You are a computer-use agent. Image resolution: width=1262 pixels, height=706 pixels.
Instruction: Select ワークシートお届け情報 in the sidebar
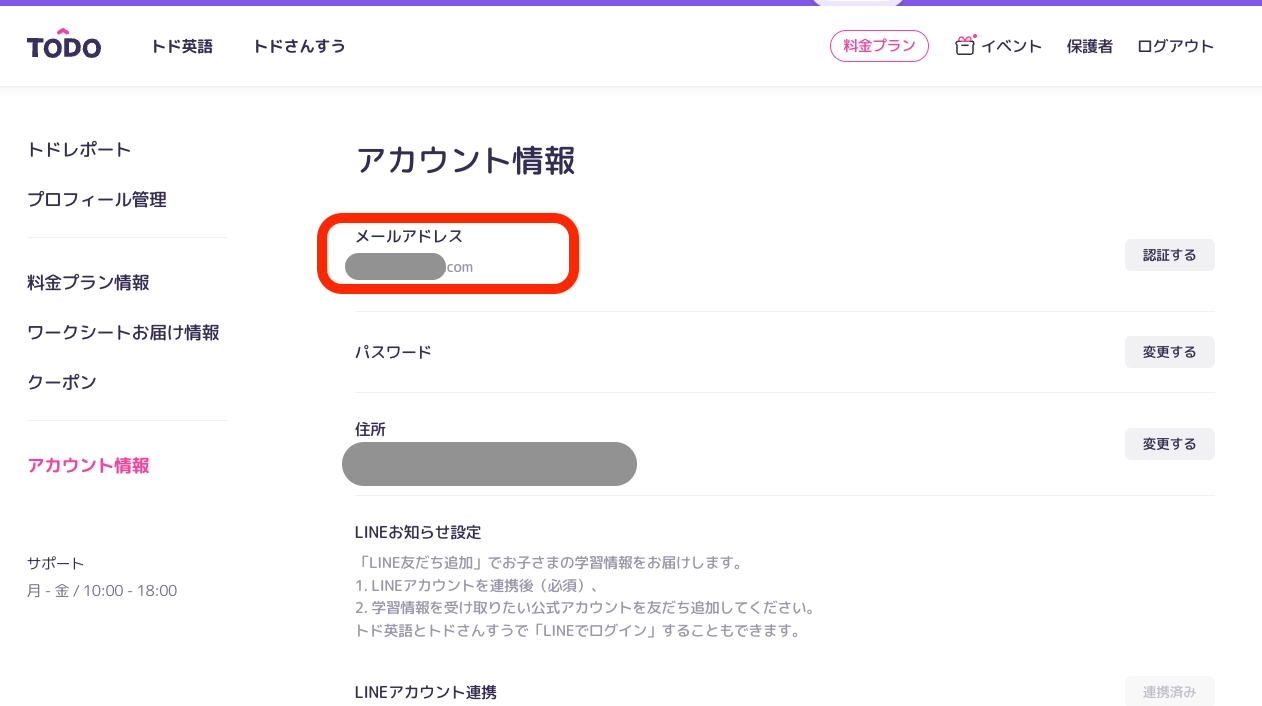123,333
